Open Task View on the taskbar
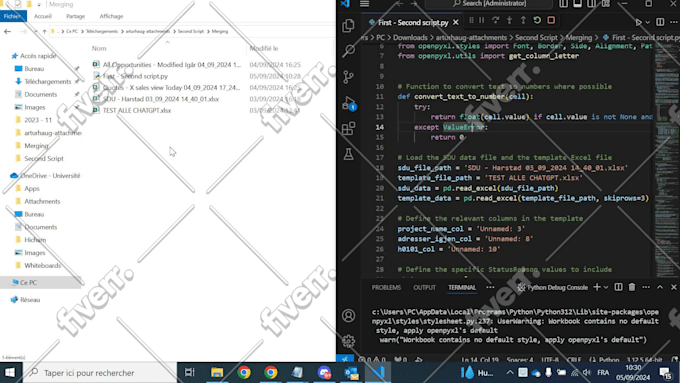 point(190,373)
